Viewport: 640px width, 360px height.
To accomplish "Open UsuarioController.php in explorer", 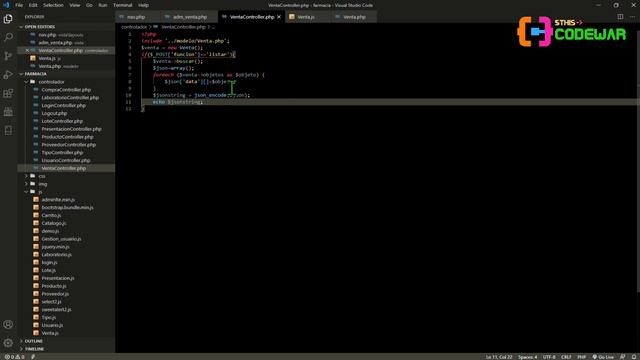I will pos(66,160).
